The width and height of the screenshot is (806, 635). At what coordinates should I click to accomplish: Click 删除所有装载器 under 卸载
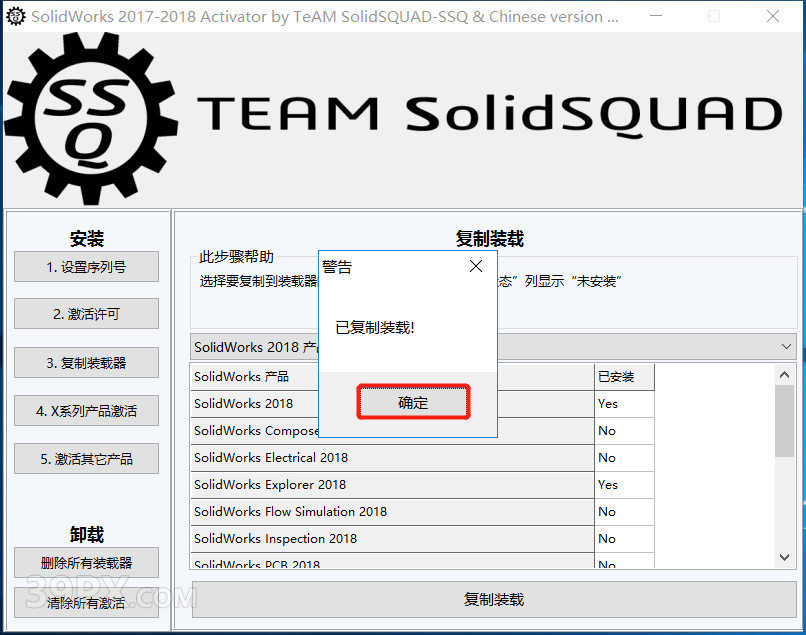(x=86, y=563)
